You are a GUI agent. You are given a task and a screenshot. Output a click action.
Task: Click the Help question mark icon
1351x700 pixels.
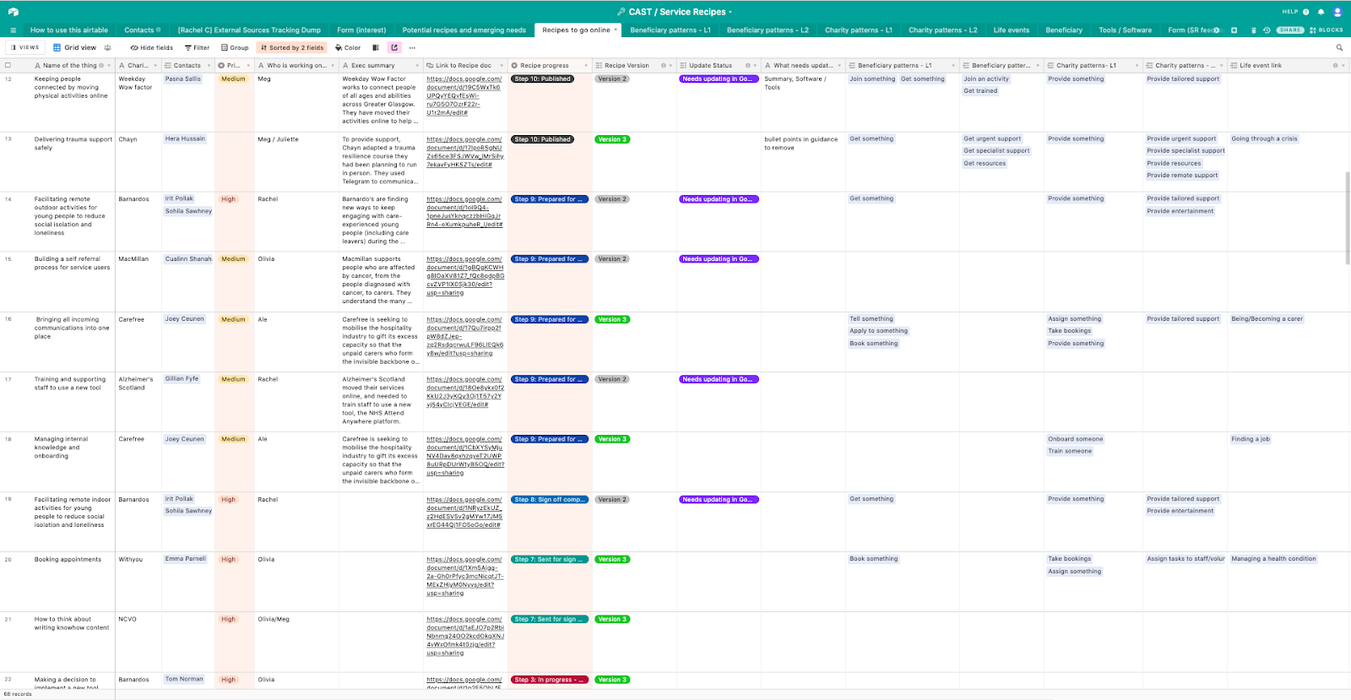click(1306, 12)
